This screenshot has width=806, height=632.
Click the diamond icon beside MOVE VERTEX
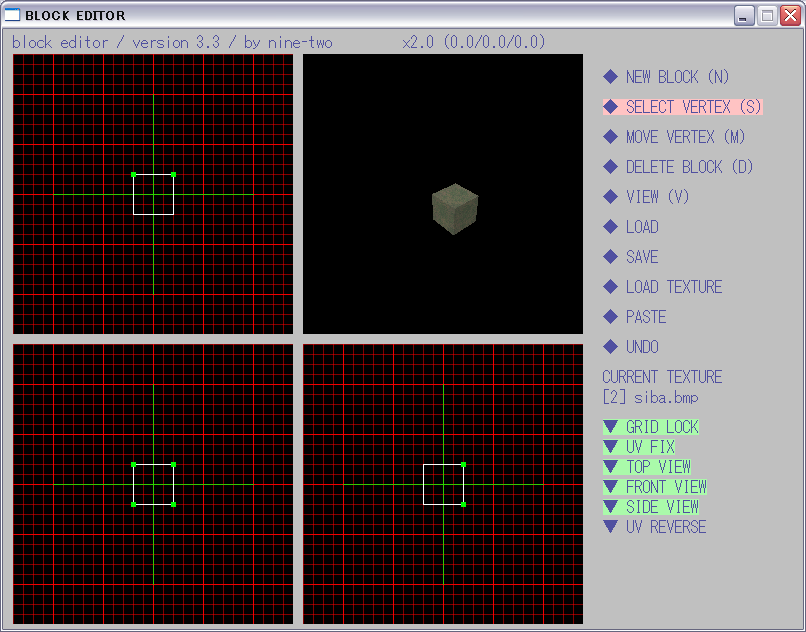coord(610,137)
